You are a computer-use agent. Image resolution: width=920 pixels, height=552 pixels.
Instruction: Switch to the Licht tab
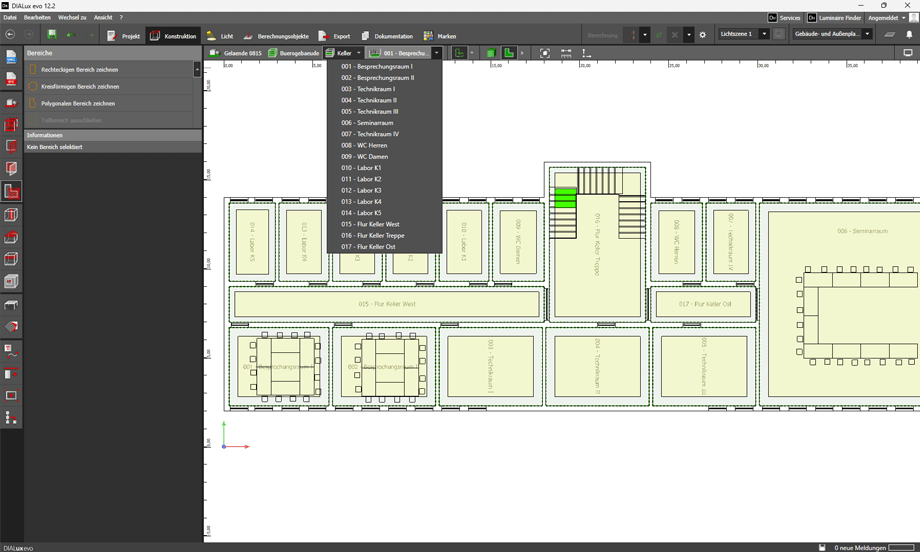(x=220, y=36)
